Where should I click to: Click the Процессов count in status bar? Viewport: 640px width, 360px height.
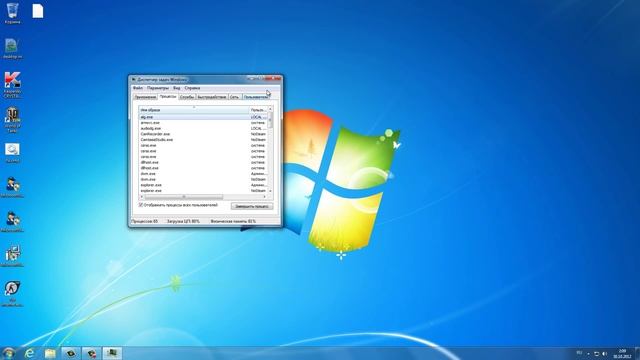(x=144, y=221)
